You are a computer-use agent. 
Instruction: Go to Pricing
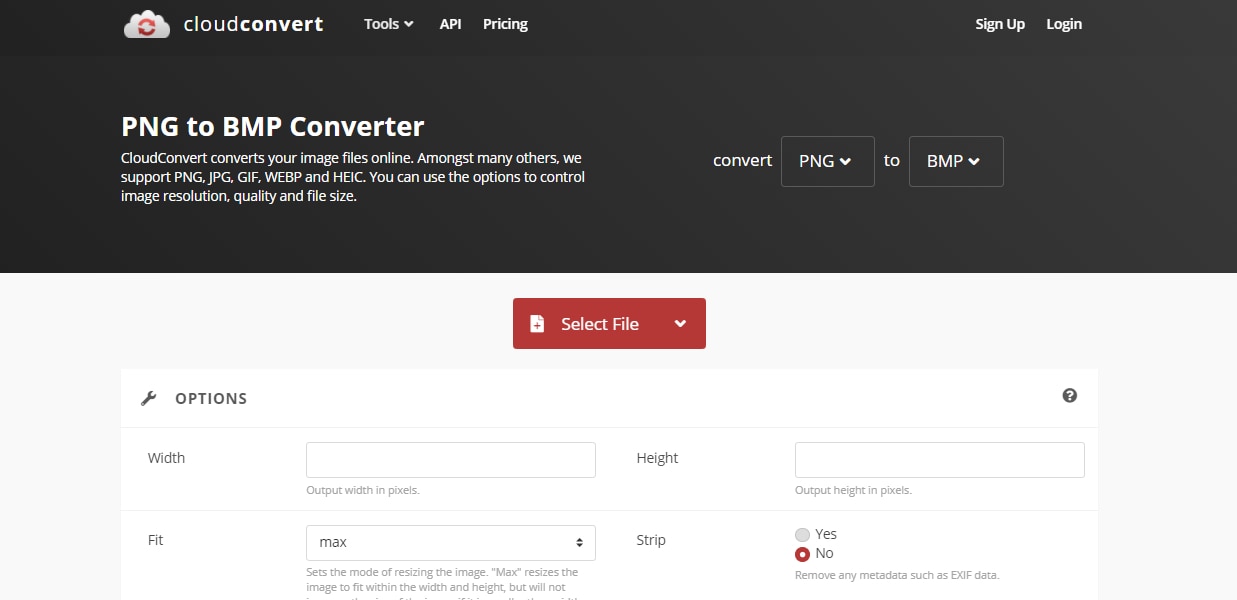[x=505, y=24]
